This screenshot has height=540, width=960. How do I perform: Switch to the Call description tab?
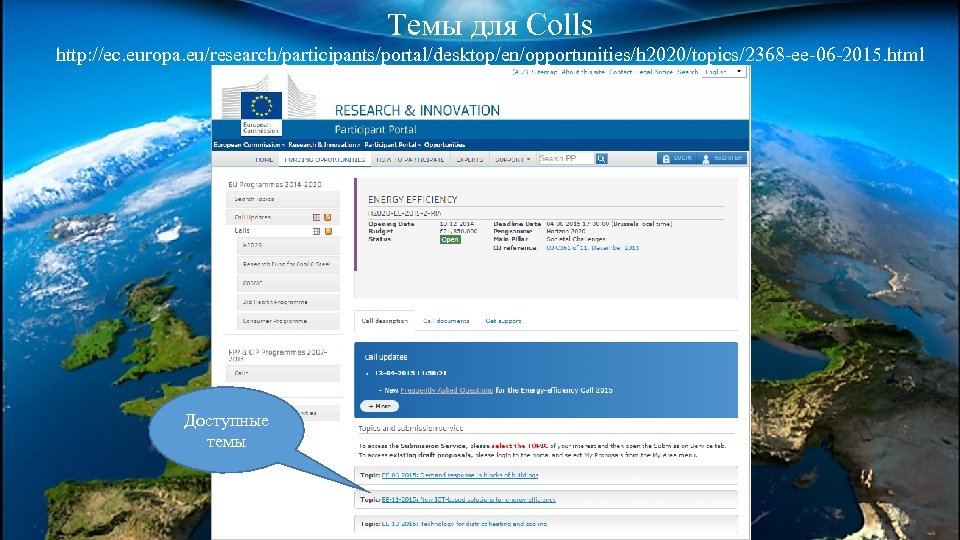click(x=384, y=321)
